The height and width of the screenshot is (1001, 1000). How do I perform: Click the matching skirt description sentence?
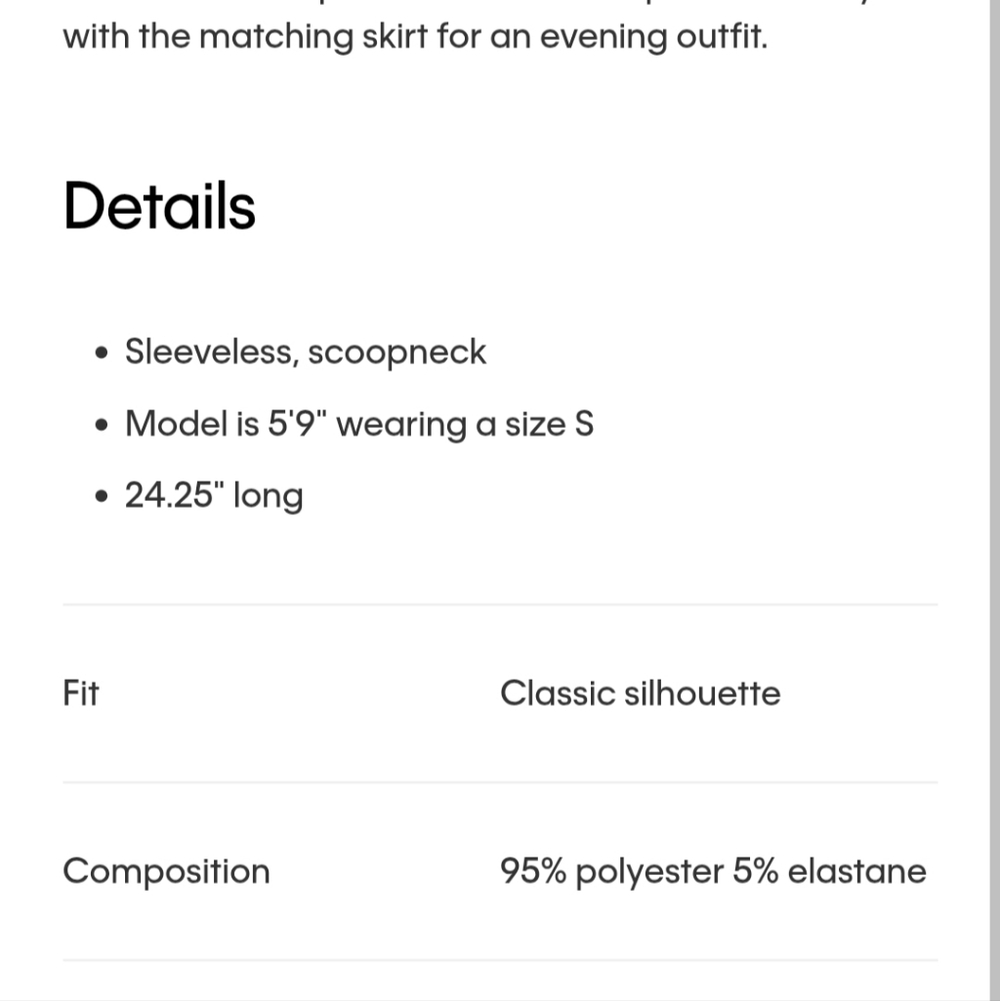(415, 36)
